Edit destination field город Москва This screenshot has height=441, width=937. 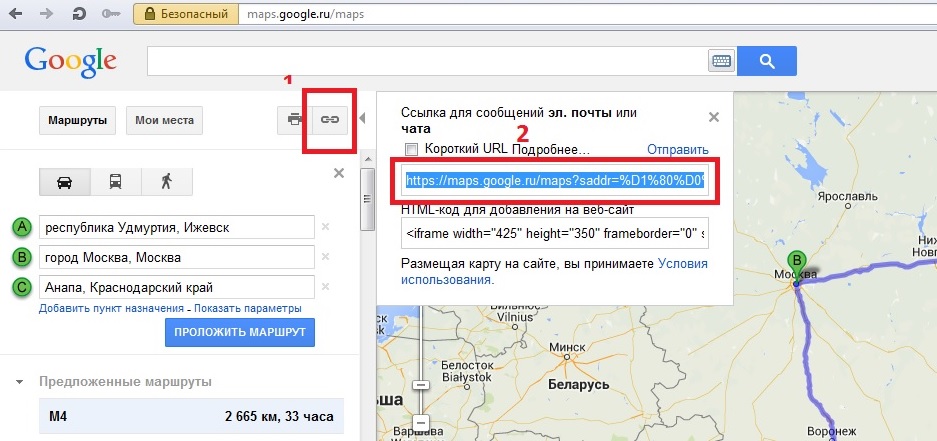(177, 258)
